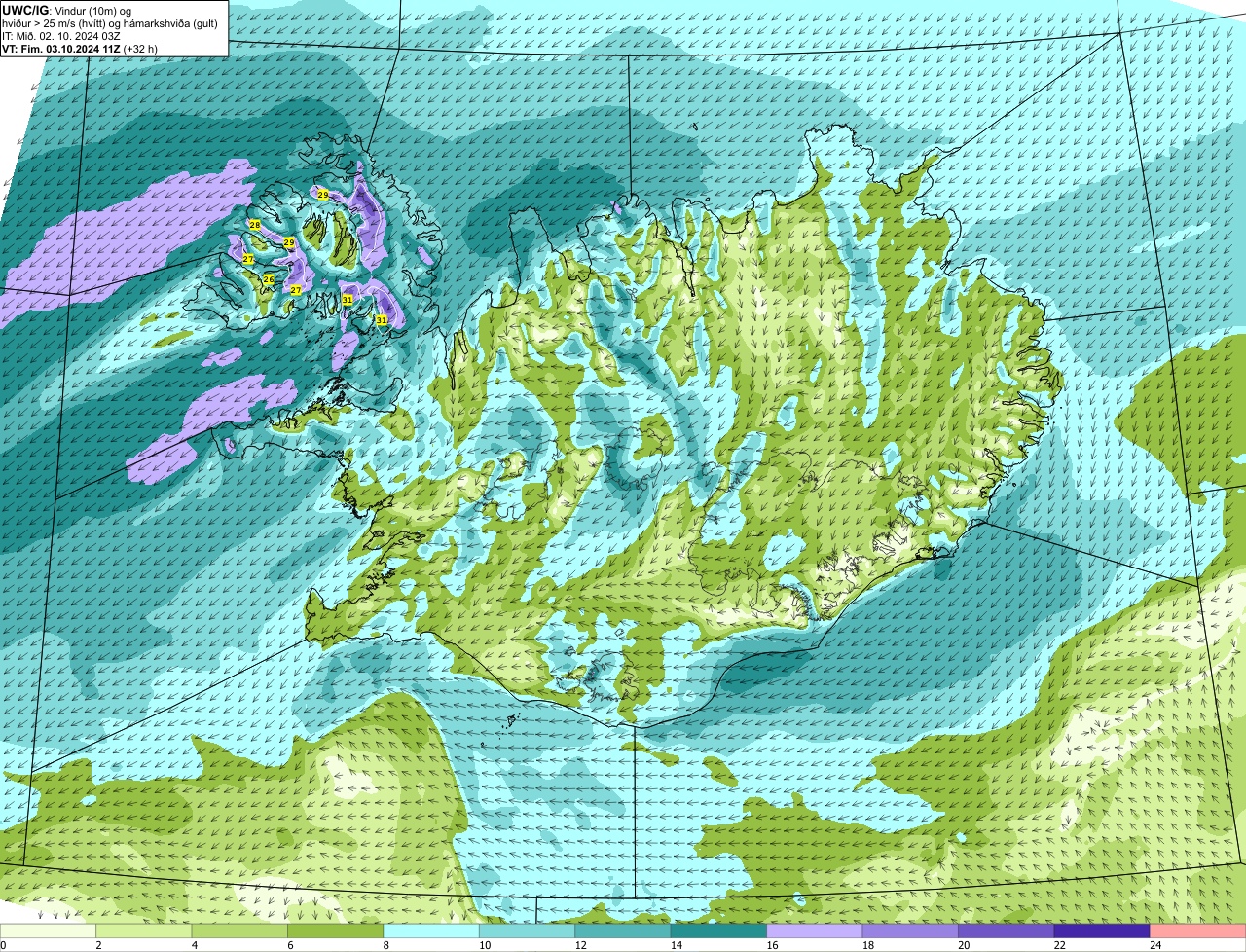The height and width of the screenshot is (952, 1246).
Task: Select the 6–8 m/s olive green legend swatch
Action: point(336,932)
